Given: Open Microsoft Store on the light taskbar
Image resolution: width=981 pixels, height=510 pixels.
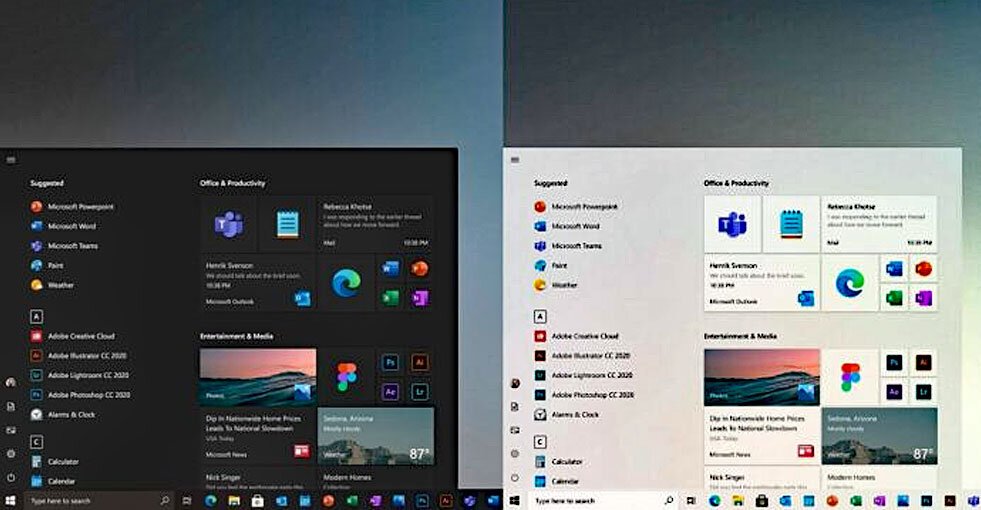Looking at the screenshot, I should (761, 501).
